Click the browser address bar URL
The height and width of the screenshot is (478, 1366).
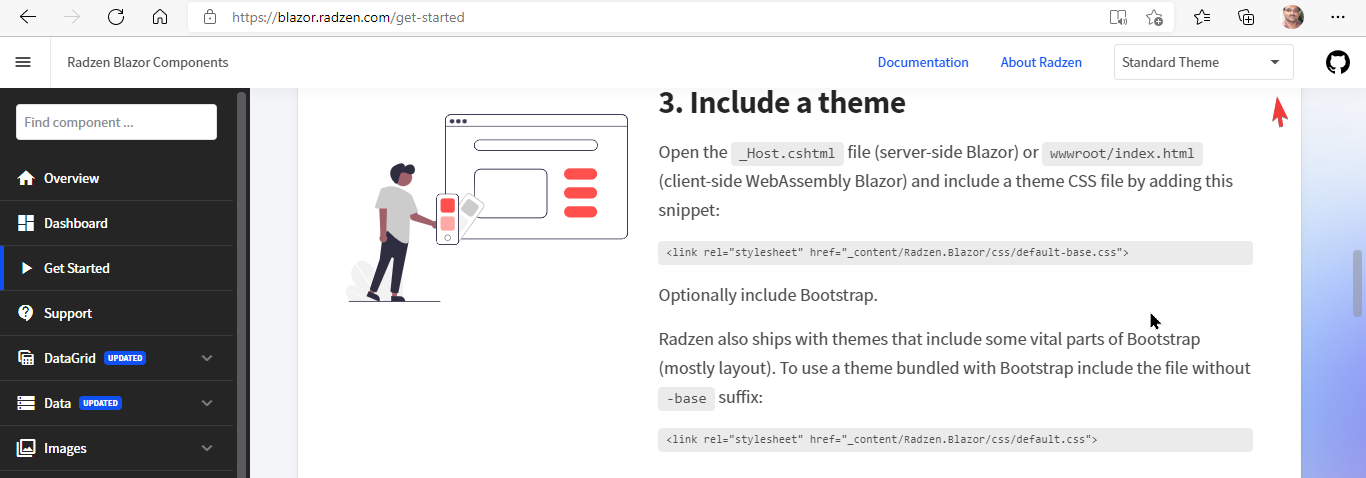pyautogui.click(x=348, y=17)
